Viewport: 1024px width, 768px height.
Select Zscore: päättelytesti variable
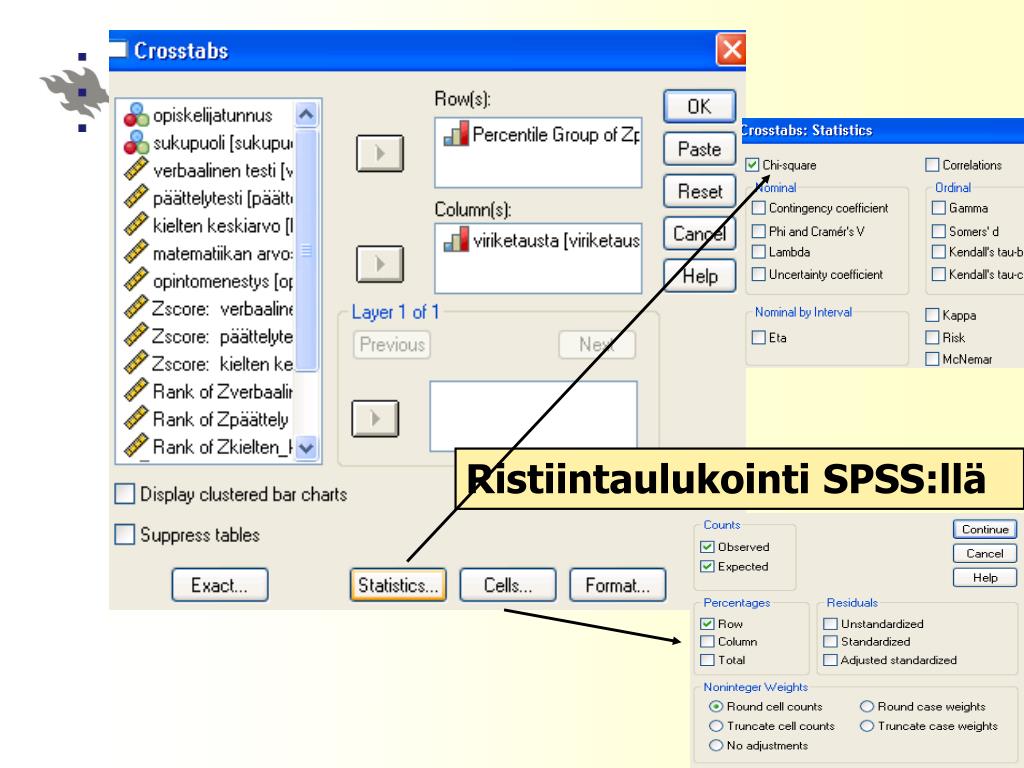pyautogui.click(x=206, y=336)
